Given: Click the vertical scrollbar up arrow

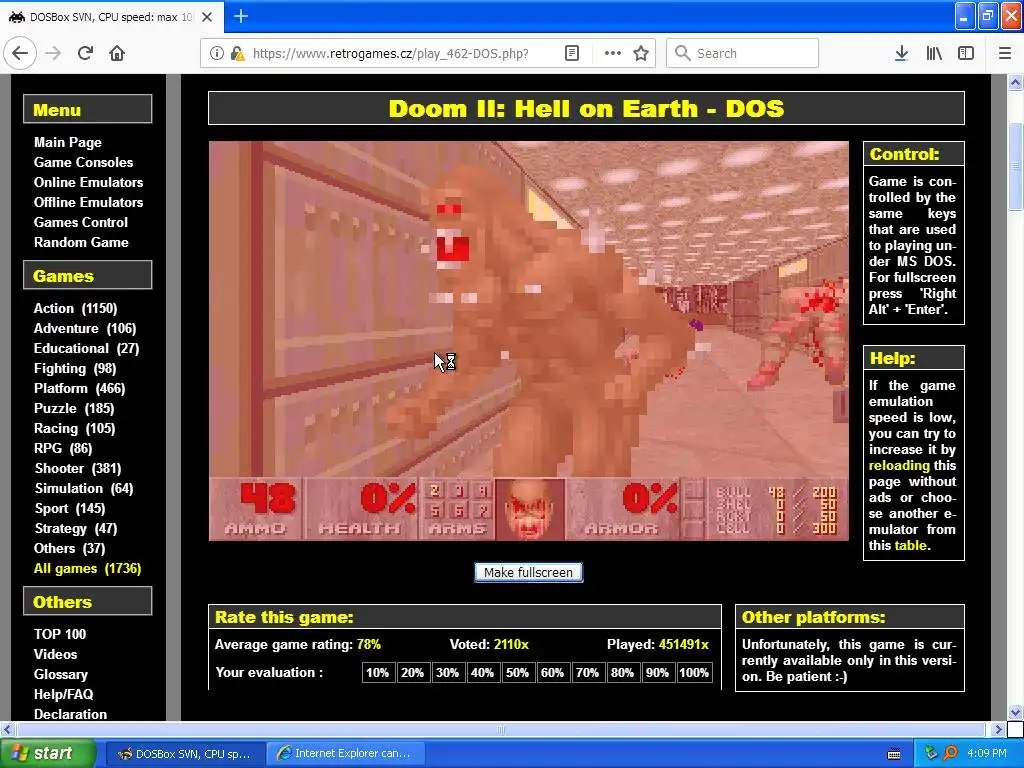Looking at the screenshot, I should [x=1016, y=82].
